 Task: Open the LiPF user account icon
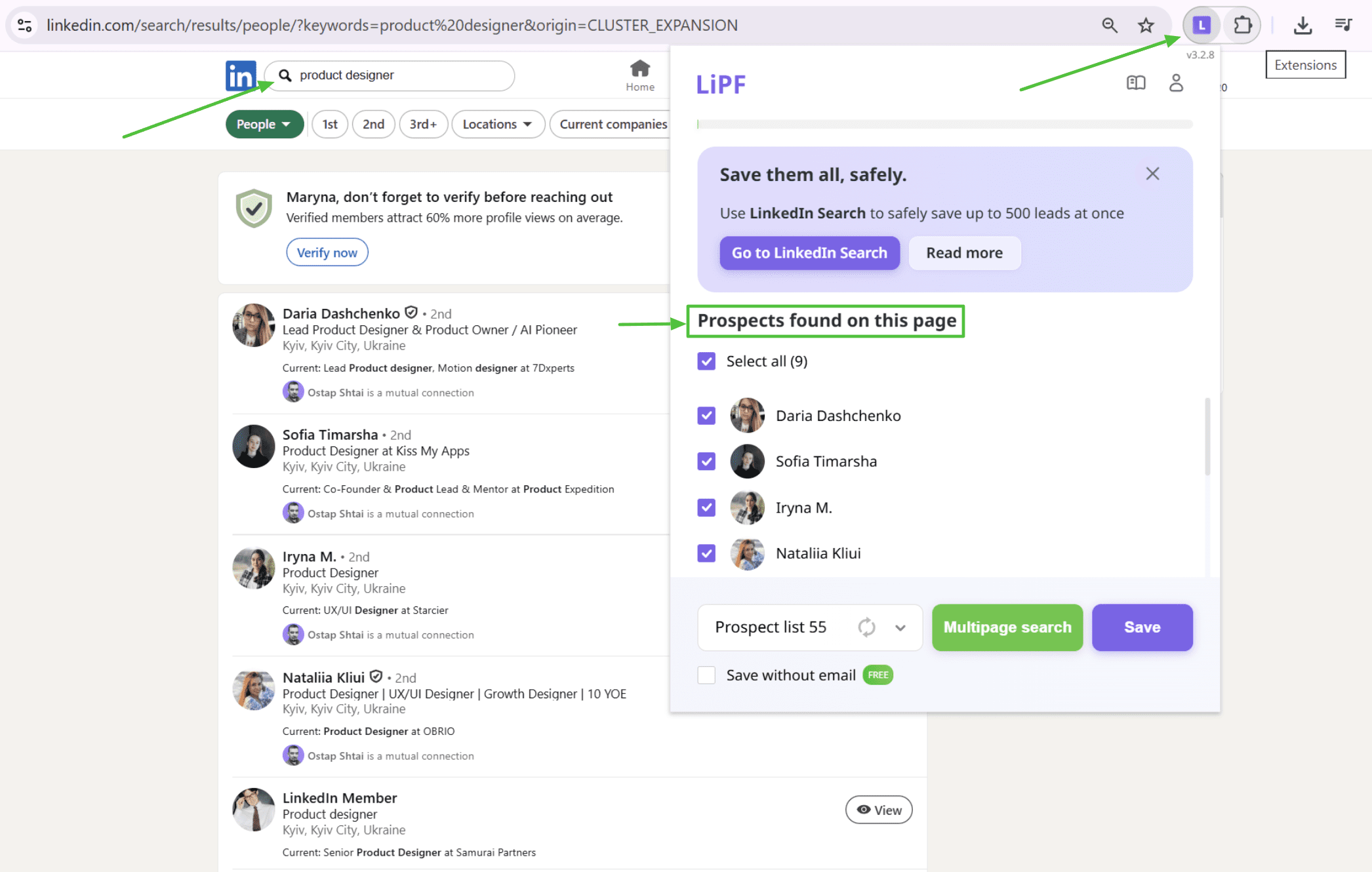pyautogui.click(x=1176, y=83)
